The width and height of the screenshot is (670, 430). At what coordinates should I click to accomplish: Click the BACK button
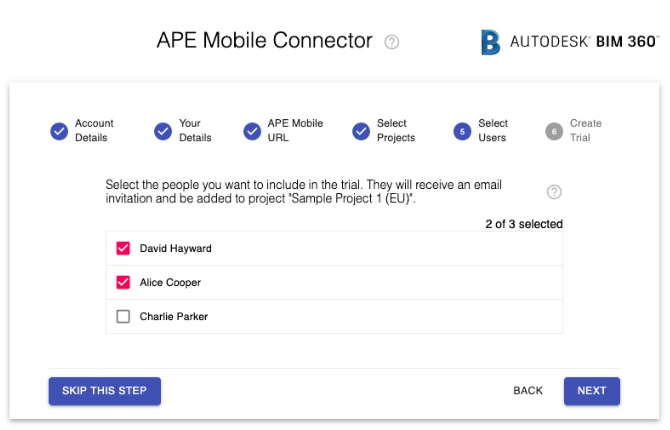pos(528,391)
